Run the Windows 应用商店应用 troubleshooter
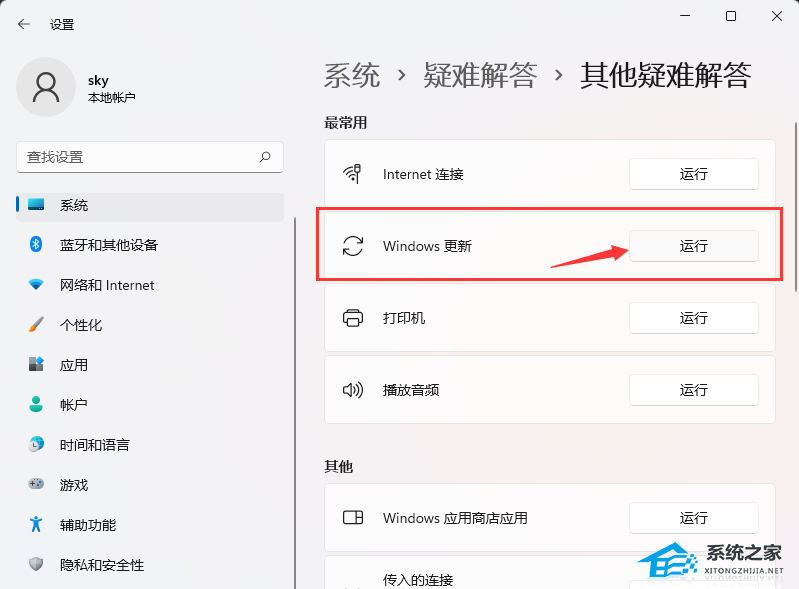The width and height of the screenshot is (799, 589). [694, 518]
